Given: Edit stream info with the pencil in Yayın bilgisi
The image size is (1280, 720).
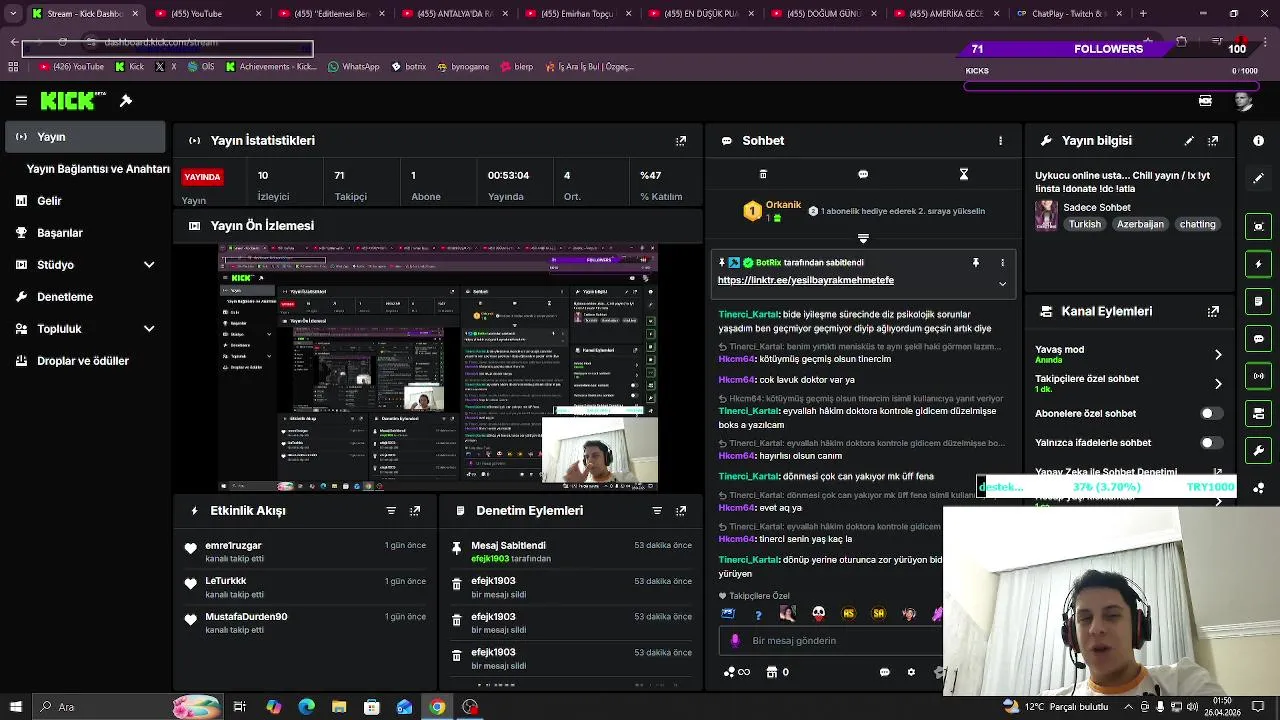Looking at the screenshot, I should pos(1189,141).
